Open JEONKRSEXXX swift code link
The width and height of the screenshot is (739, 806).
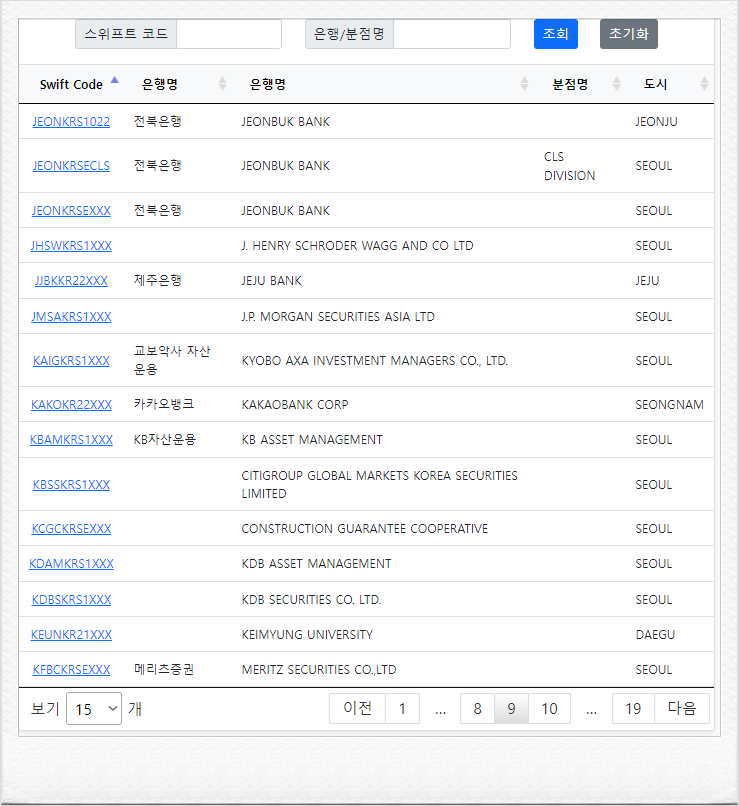(x=71, y=211)
